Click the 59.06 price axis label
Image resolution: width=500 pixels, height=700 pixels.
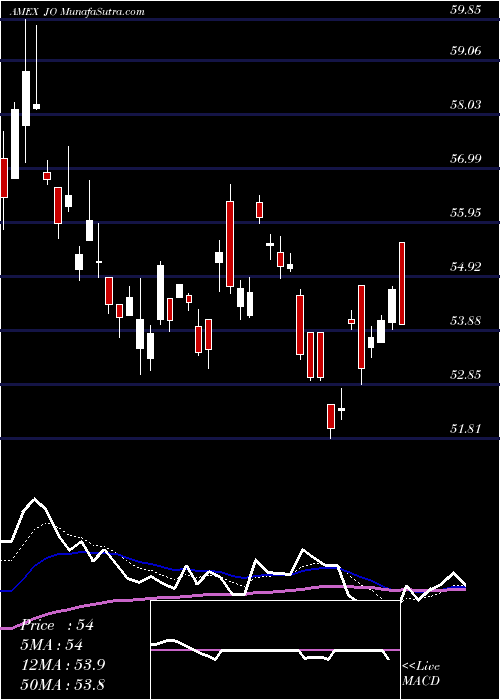click(466, 51)
